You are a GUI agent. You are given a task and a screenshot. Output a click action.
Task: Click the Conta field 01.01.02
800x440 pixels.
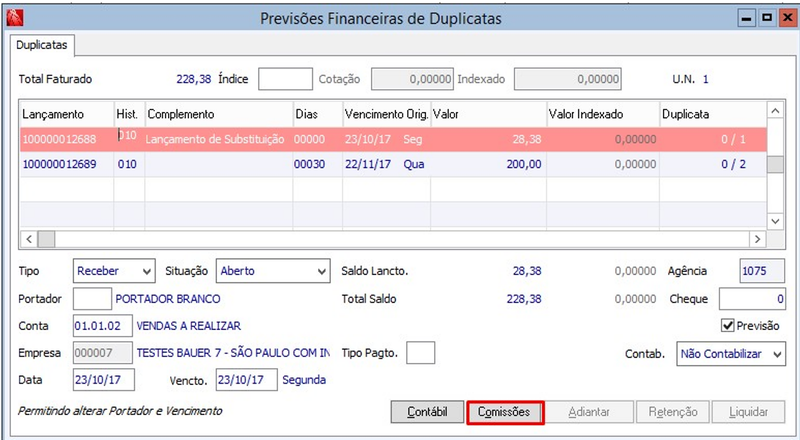103,326
